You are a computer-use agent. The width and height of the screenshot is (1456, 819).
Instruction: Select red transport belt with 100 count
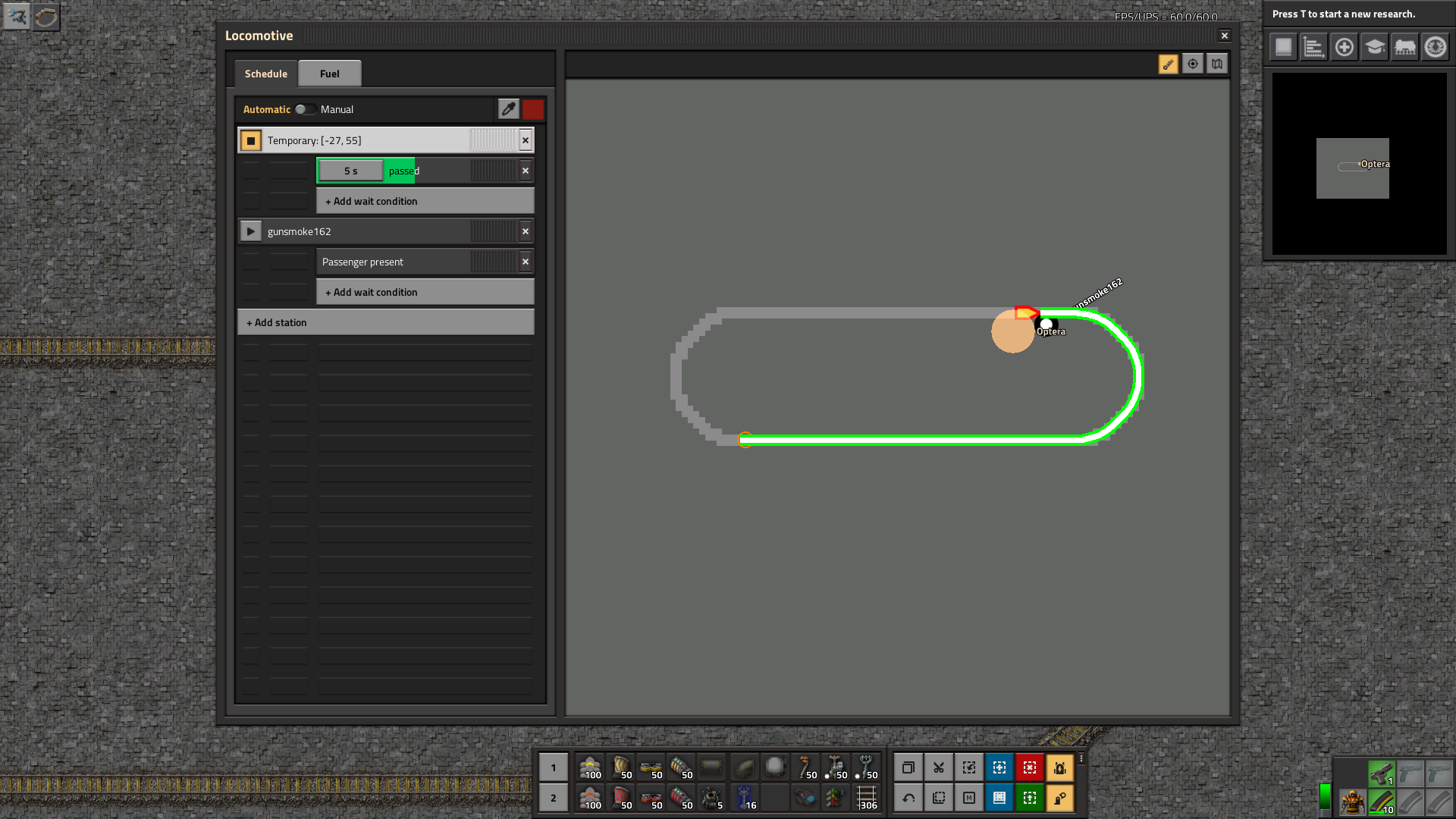click(590, 798)
